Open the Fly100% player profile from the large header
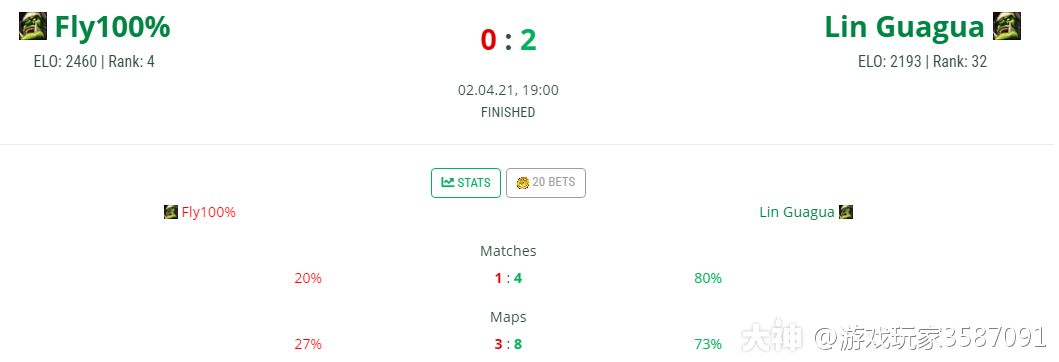Viewport: 1059px width, 362px height. 112,27
